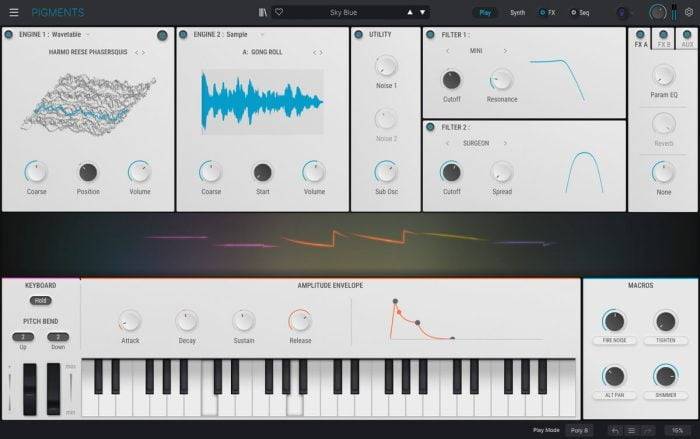Toggle AUX bus power button
This screenshot has width=700, height=439.
(x=687, y=34)
